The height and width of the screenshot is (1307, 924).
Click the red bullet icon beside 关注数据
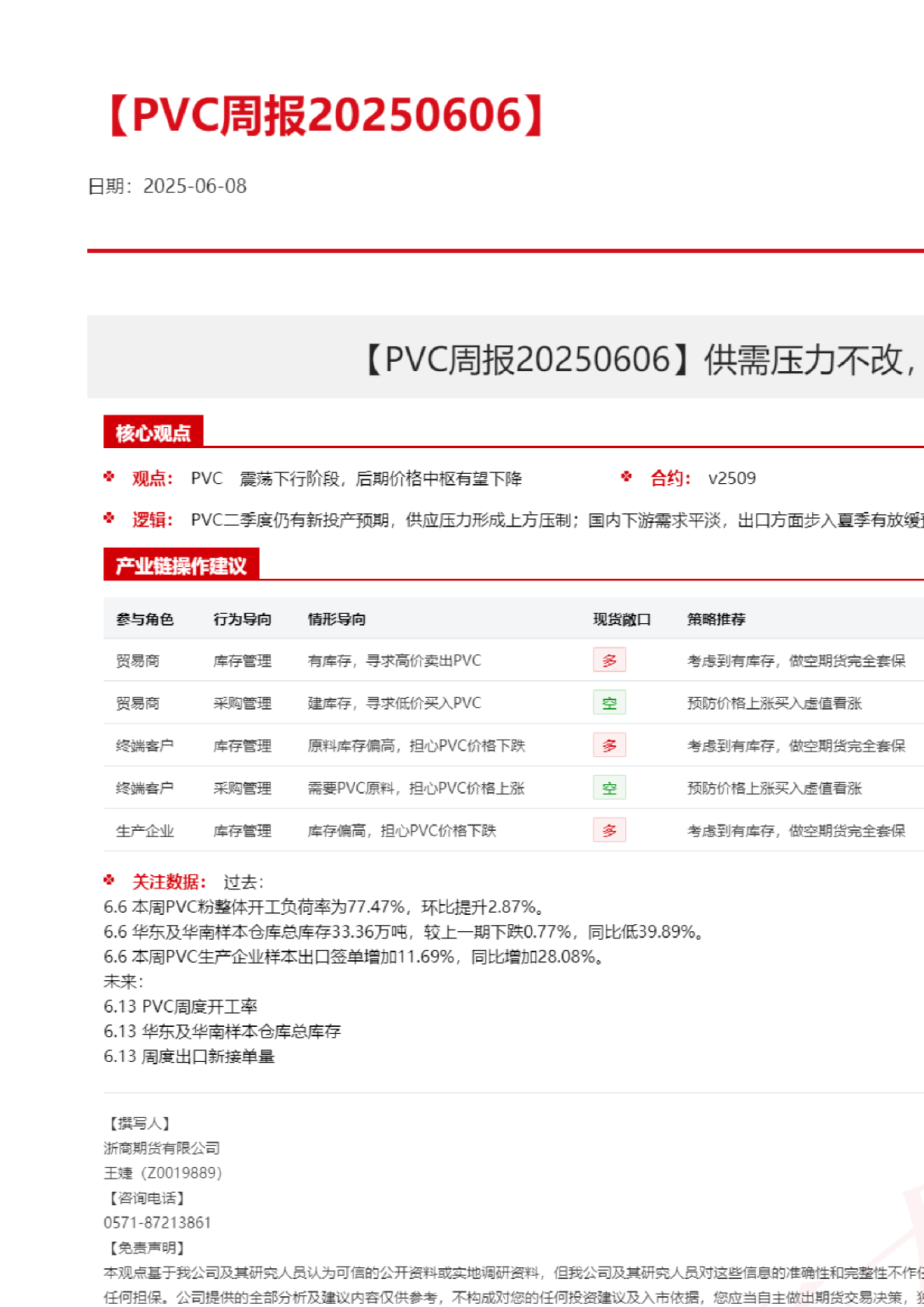click(109, 880)
